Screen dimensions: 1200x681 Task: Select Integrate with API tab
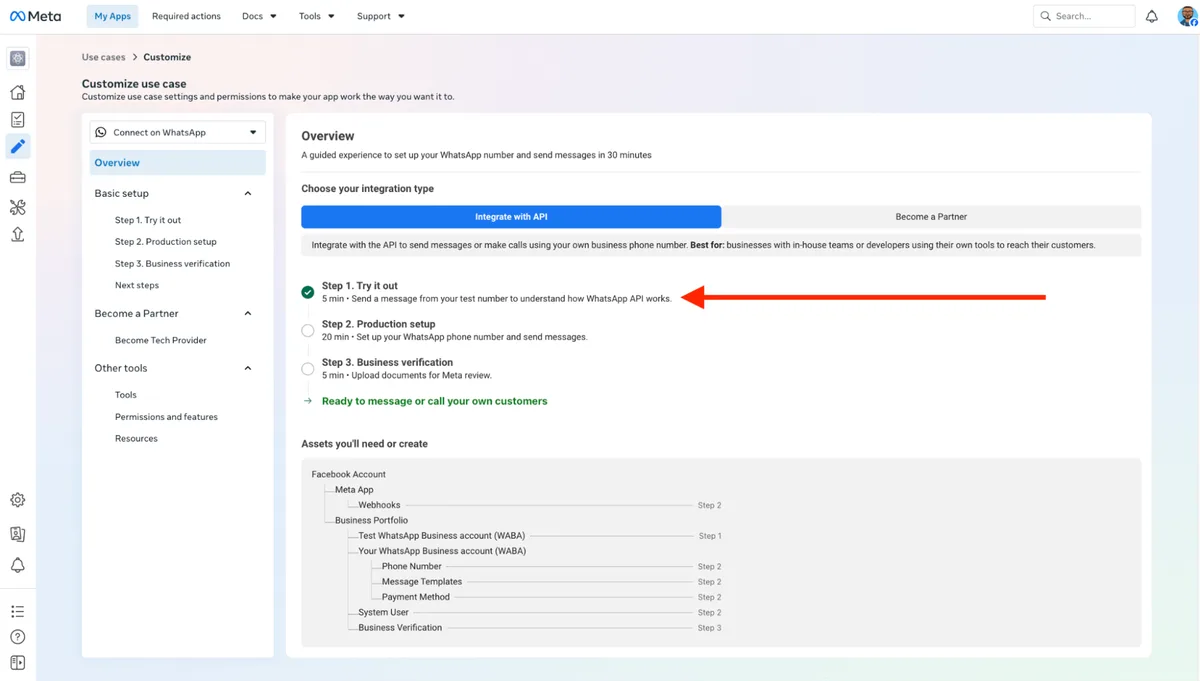click(511, 217)
